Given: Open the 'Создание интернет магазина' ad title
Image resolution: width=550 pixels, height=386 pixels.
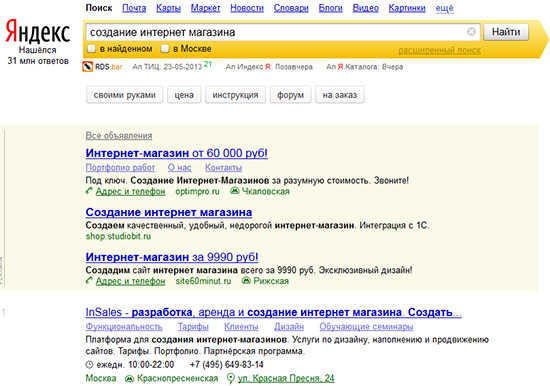Looking at the screenshot, I should (169, 212).
